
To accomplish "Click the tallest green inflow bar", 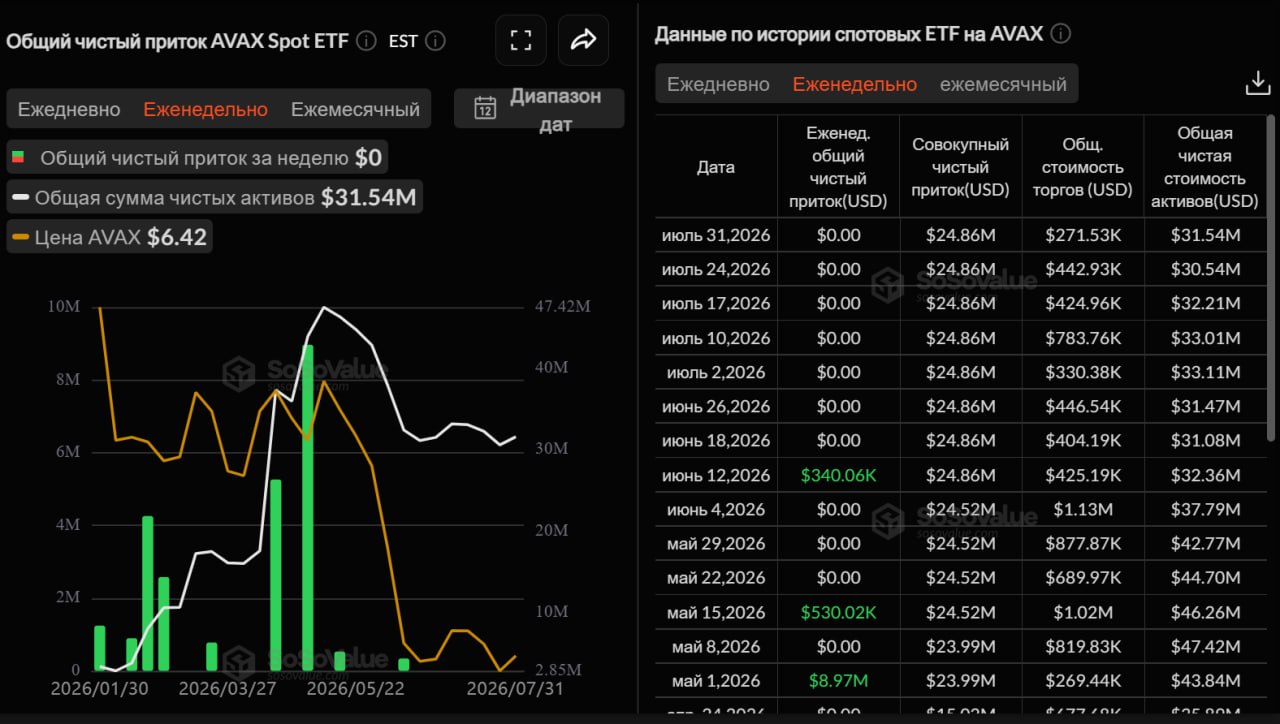I will (308, 508).
